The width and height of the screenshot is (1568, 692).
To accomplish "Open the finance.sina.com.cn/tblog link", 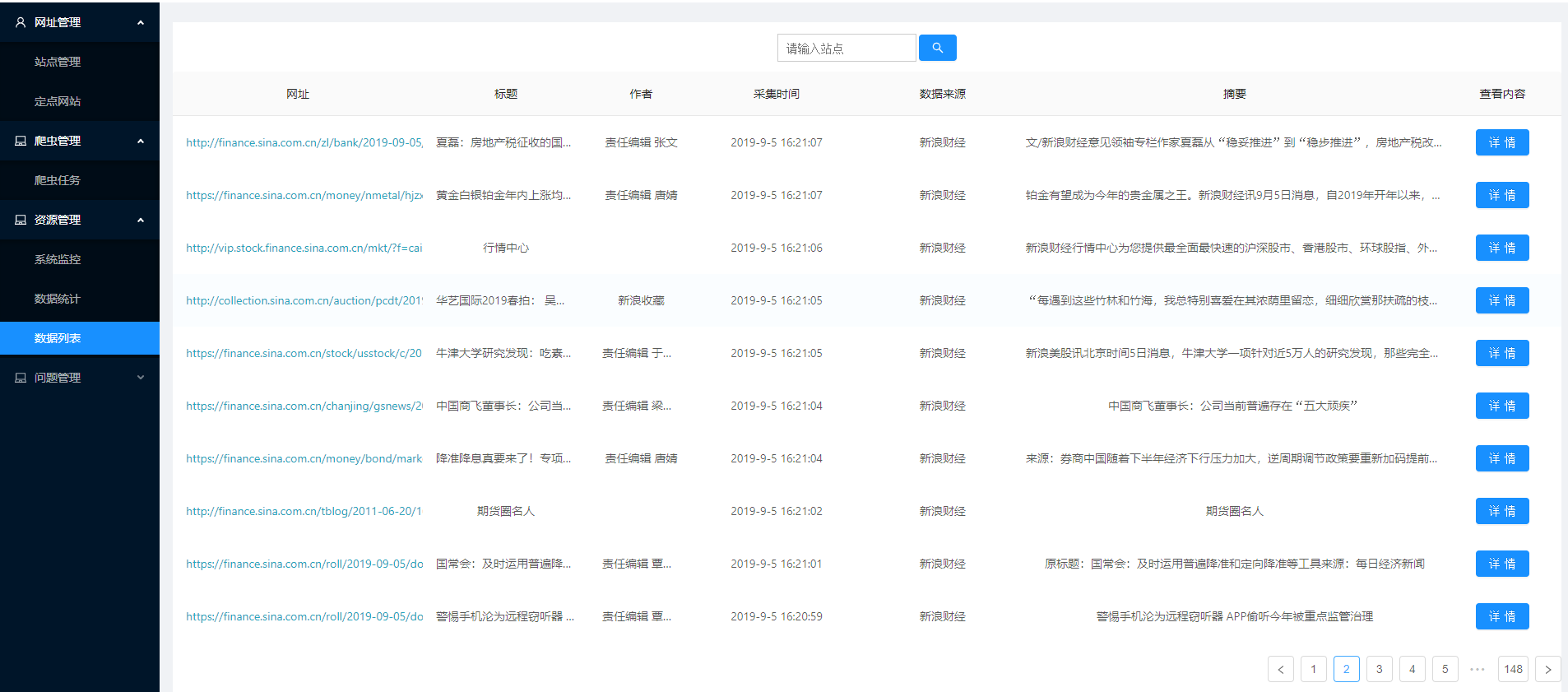I will pyautogui.click(x=304, y=511).
